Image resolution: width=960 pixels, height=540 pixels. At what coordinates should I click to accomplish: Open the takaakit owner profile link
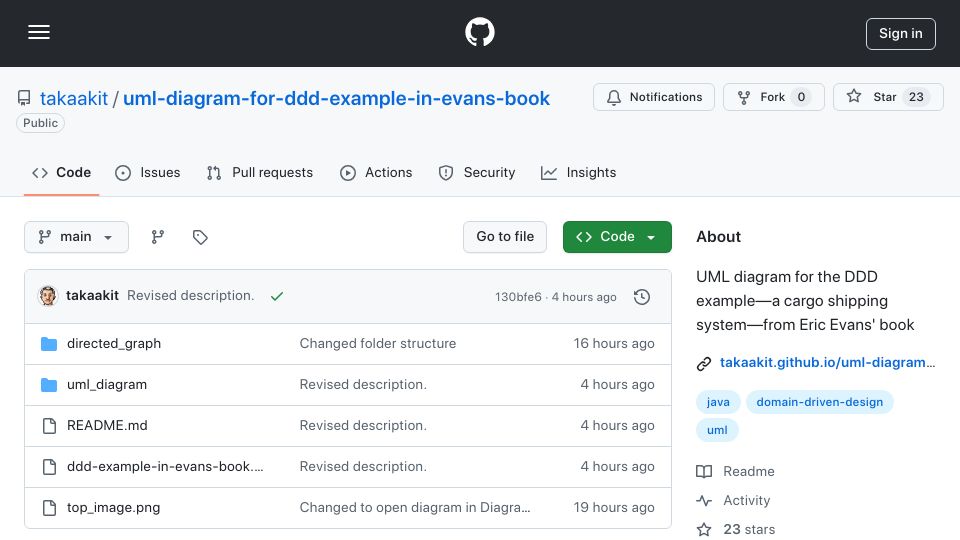73,98
